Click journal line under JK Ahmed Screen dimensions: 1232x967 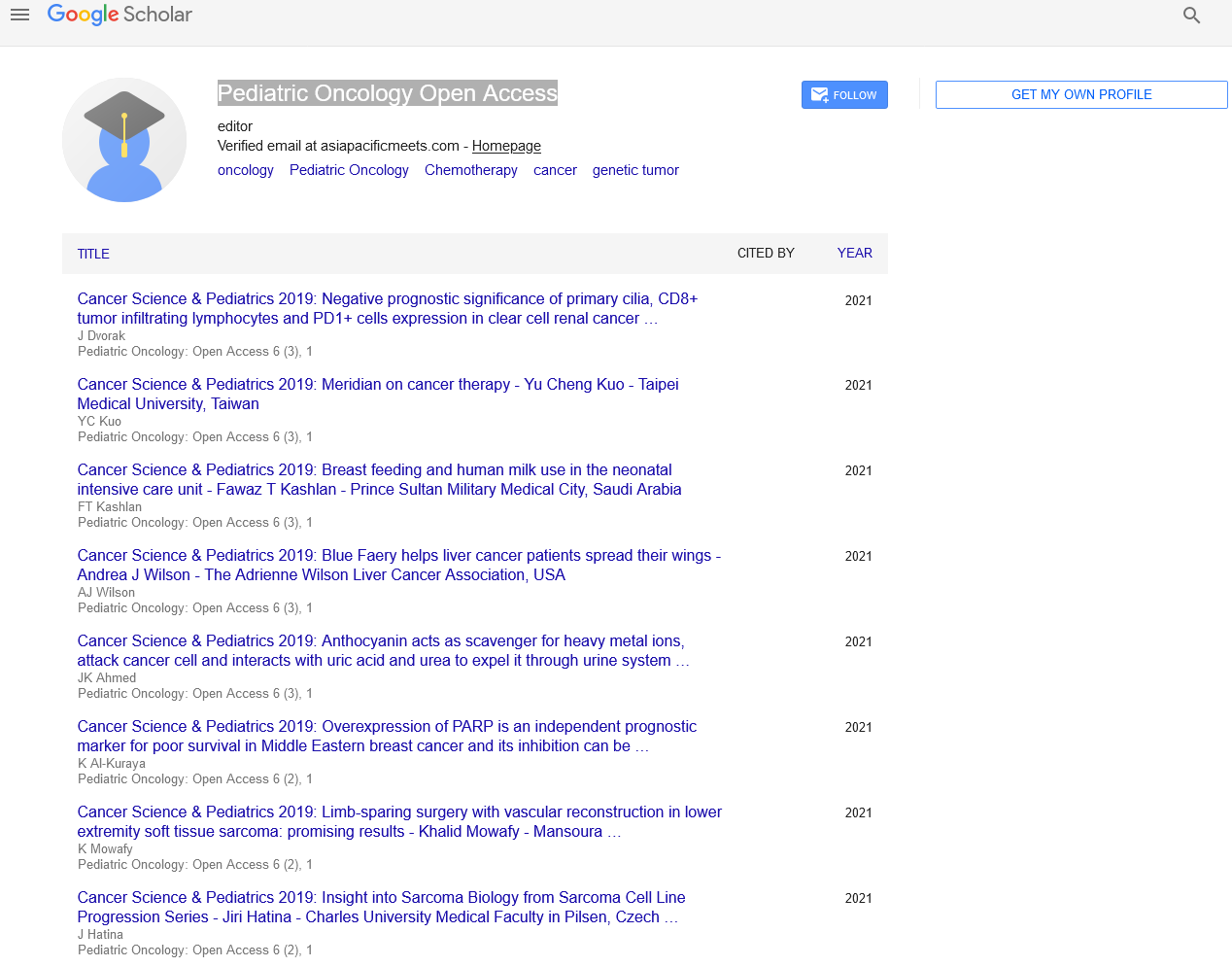(195, 694)
